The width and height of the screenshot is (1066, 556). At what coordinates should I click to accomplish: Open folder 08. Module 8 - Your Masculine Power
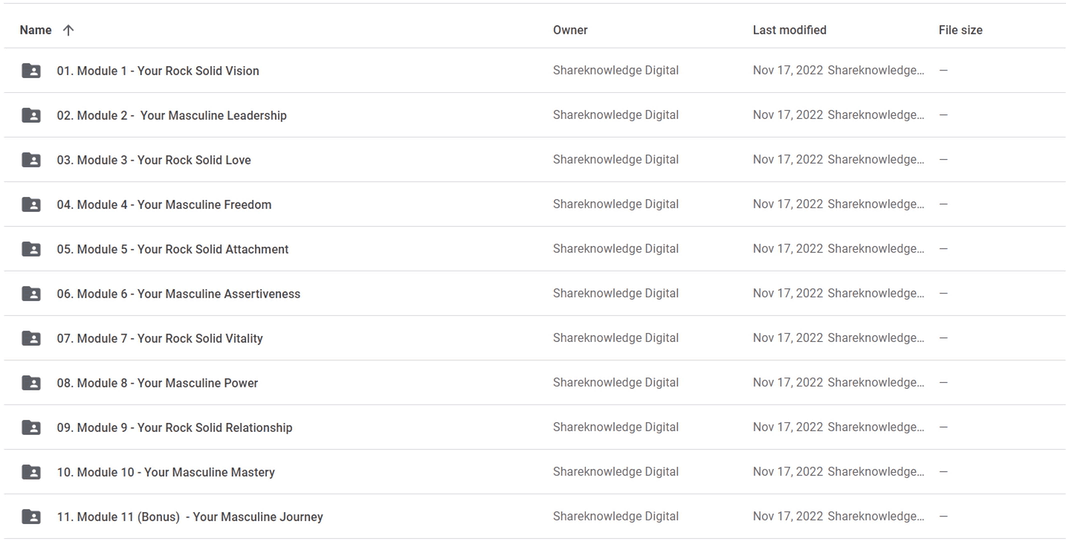click(x=157, y=383)
